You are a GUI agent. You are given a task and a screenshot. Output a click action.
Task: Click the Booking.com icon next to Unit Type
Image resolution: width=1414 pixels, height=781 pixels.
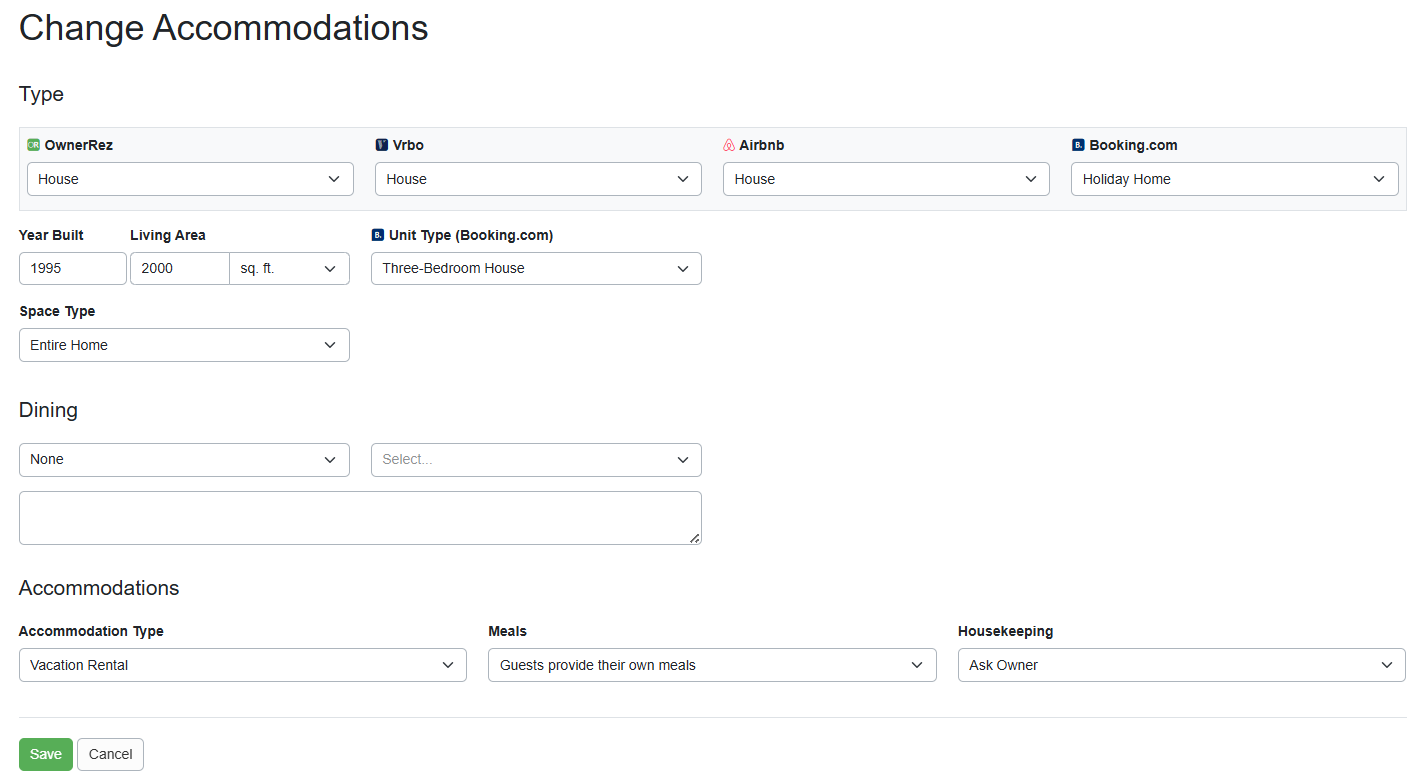pyautogui.click(x=377, y=235)
